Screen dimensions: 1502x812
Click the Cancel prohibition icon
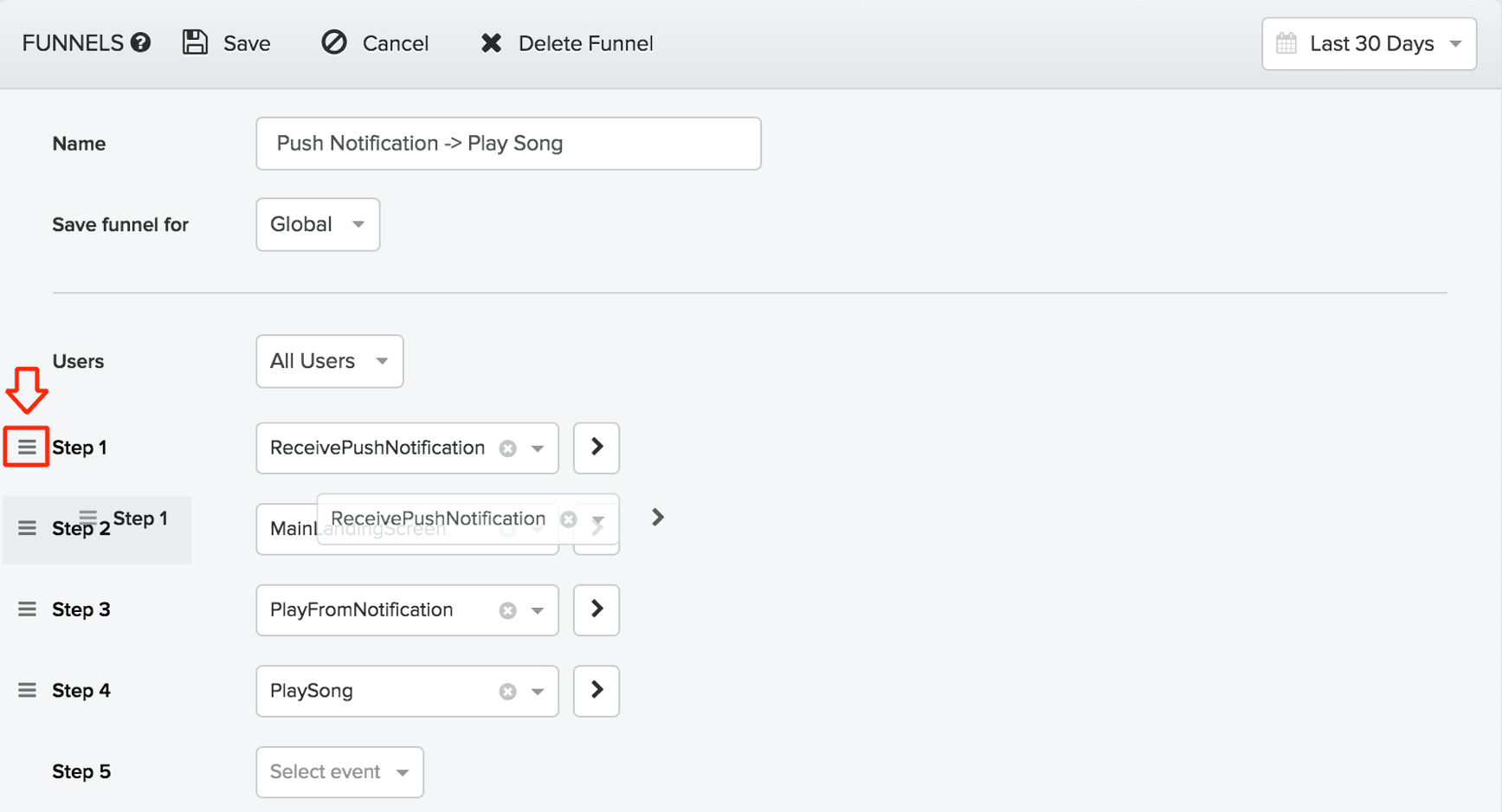coord(335,42)
